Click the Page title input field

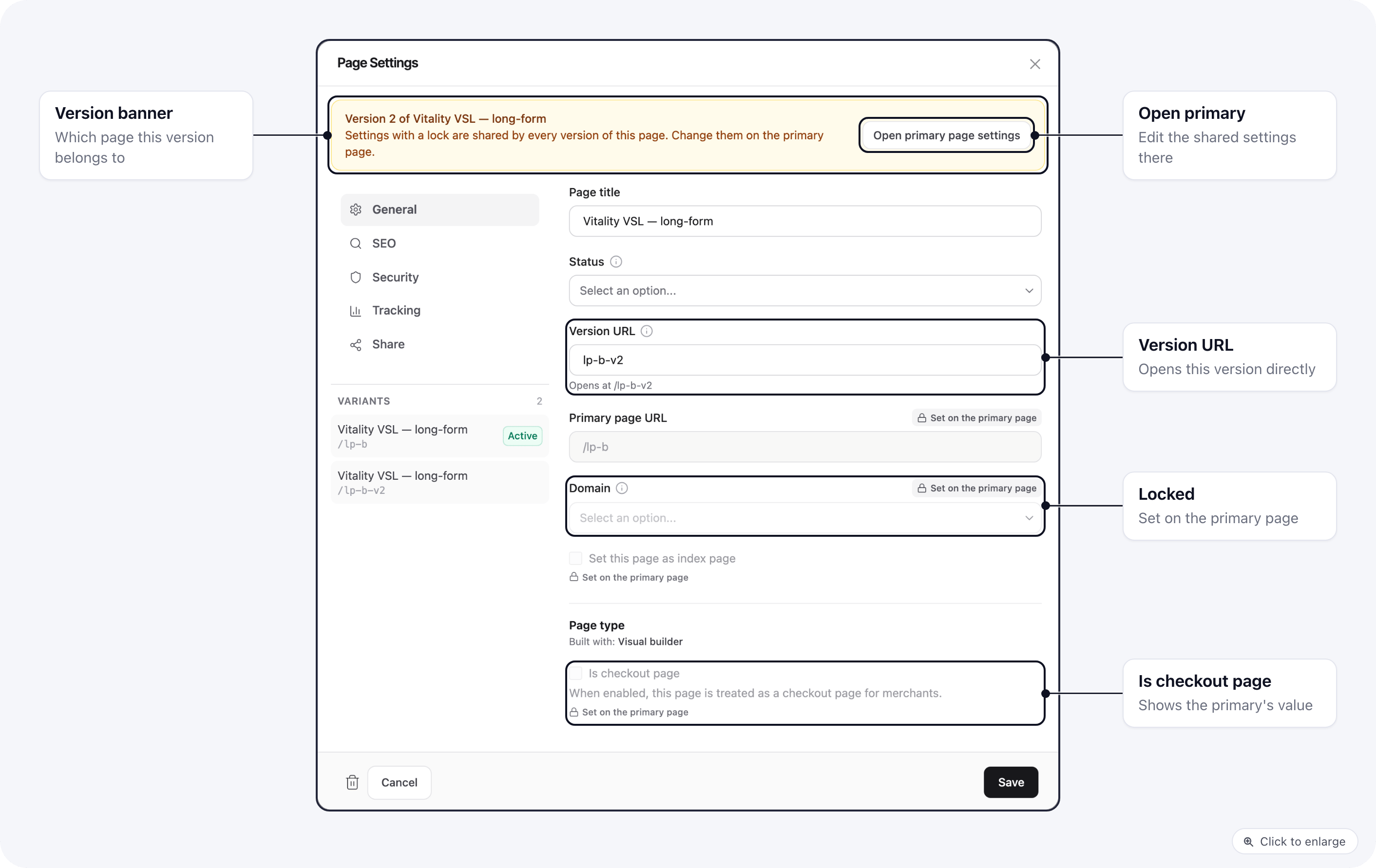pyautogui.click(x=804, y=221)
